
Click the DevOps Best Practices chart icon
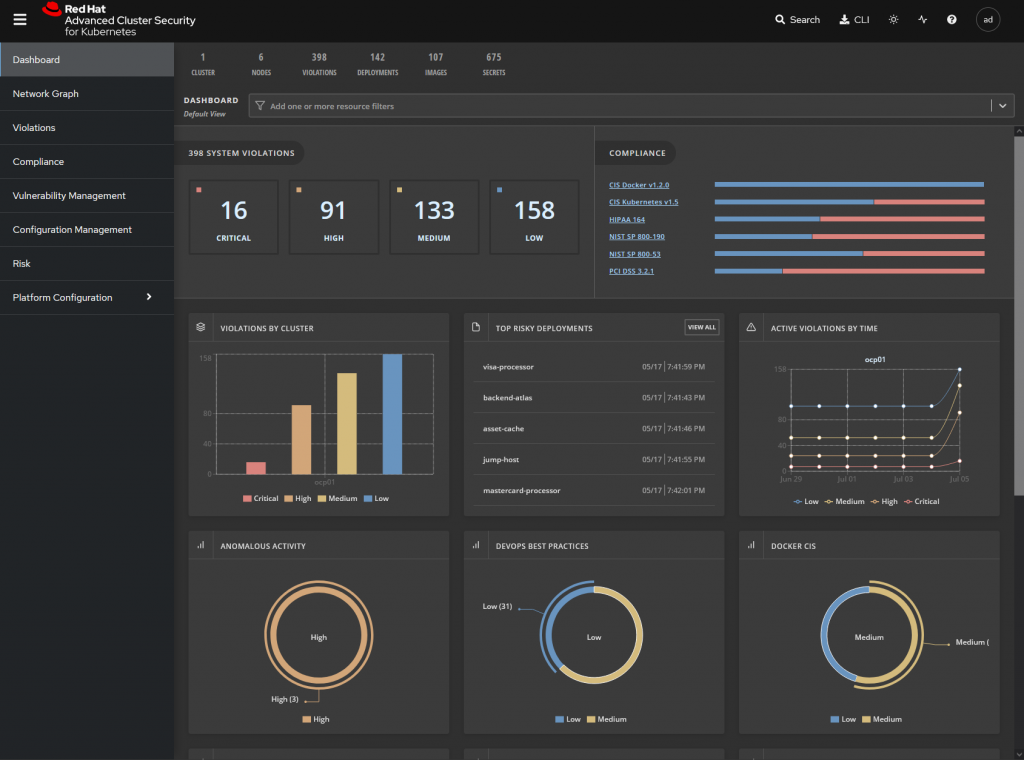(476, 545)
